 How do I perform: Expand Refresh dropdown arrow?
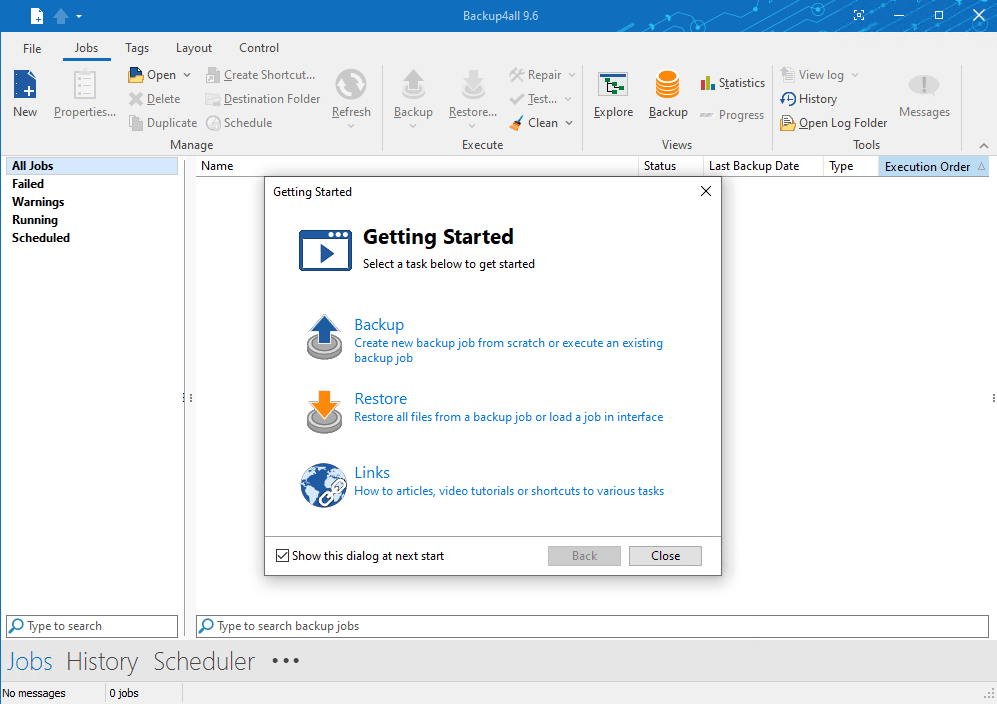tap(351, 126)
